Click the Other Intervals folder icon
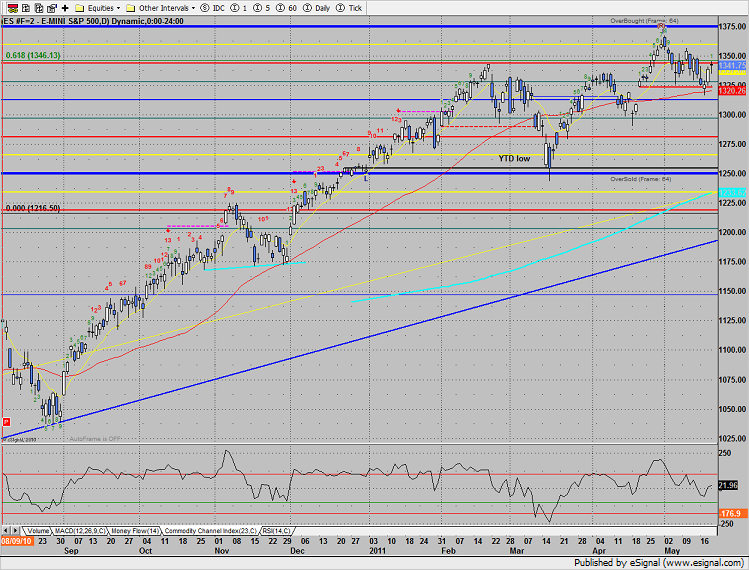 click(130, 8)
